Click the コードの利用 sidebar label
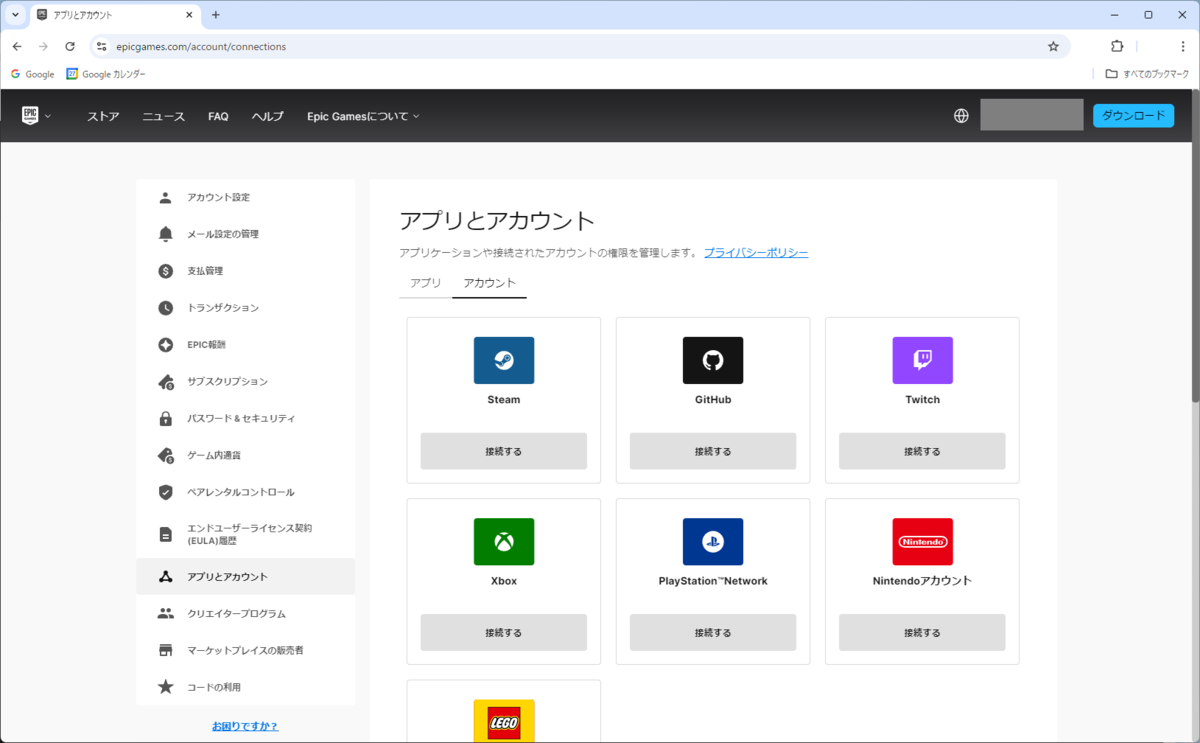1200x743 pixels. [214, 687]
